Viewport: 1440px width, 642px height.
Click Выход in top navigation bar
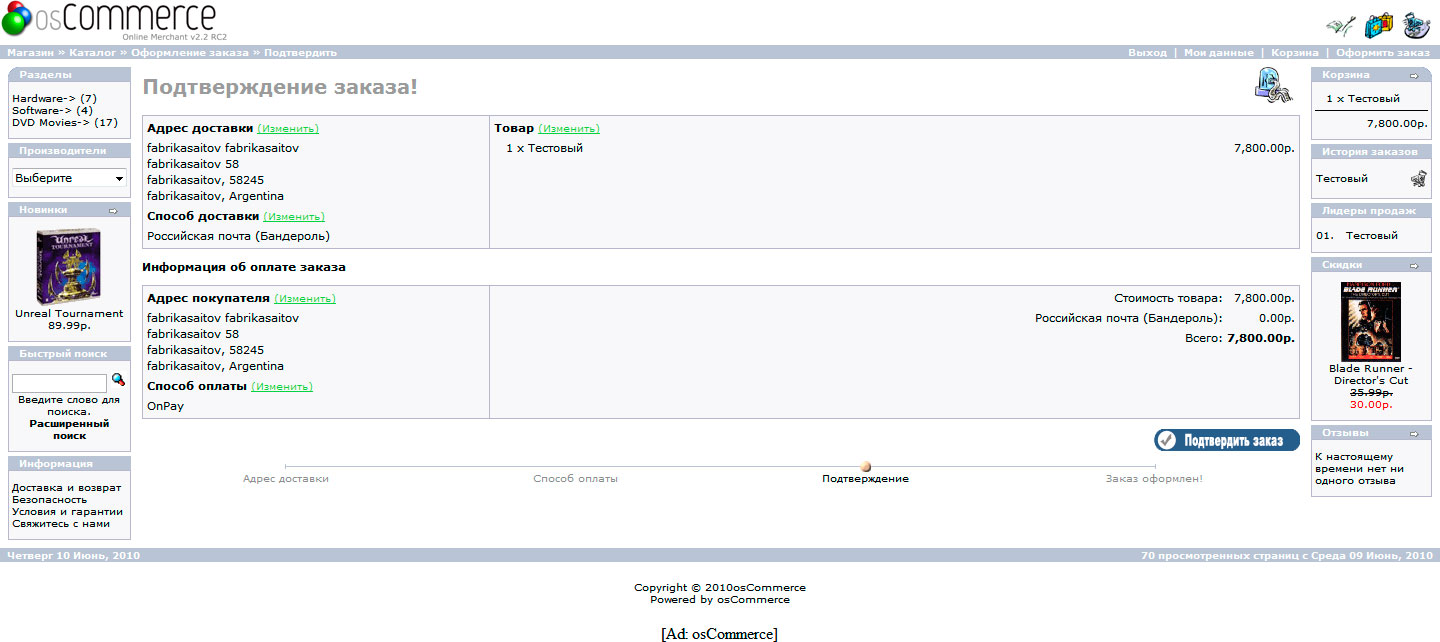click(x=1147, y=53)
